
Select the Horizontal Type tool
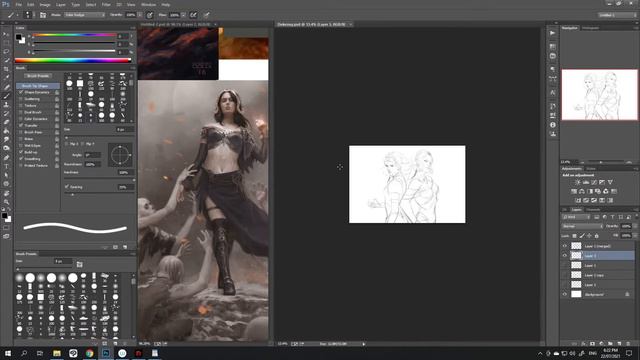point(6,166)
